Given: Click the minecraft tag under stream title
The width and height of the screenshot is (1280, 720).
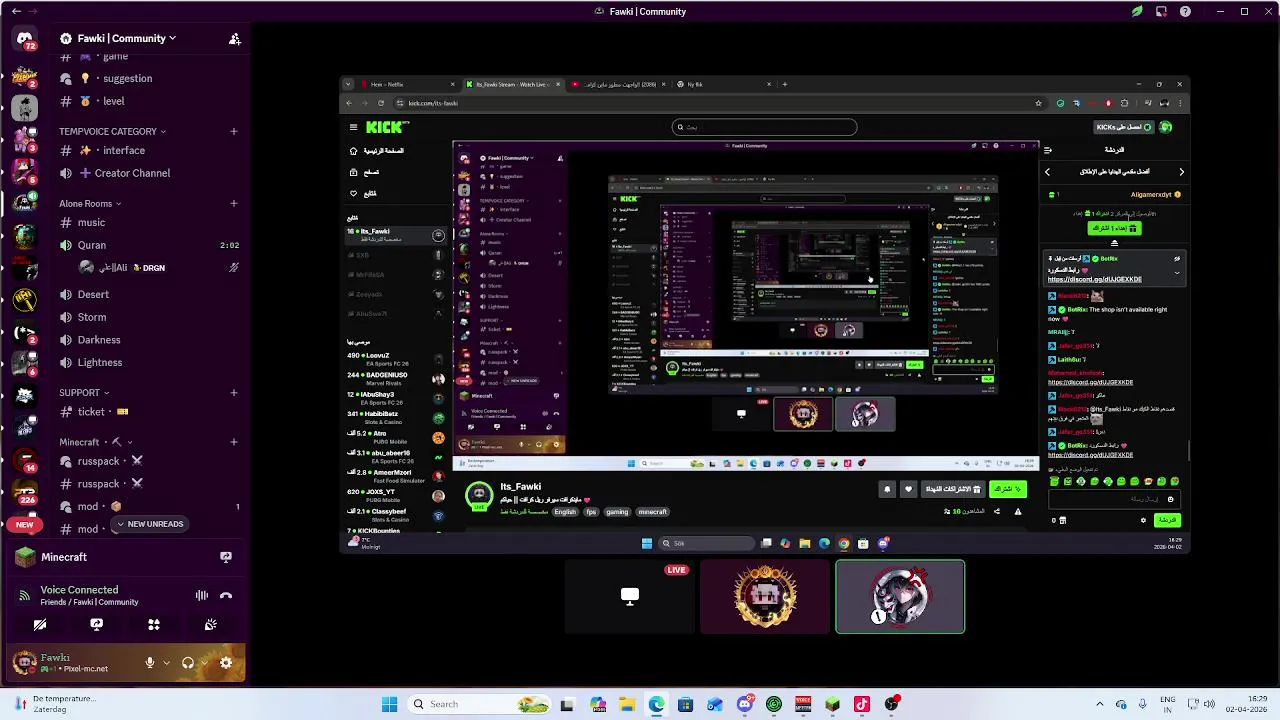Looking at the screenshot, I should (x=652, y=512).
